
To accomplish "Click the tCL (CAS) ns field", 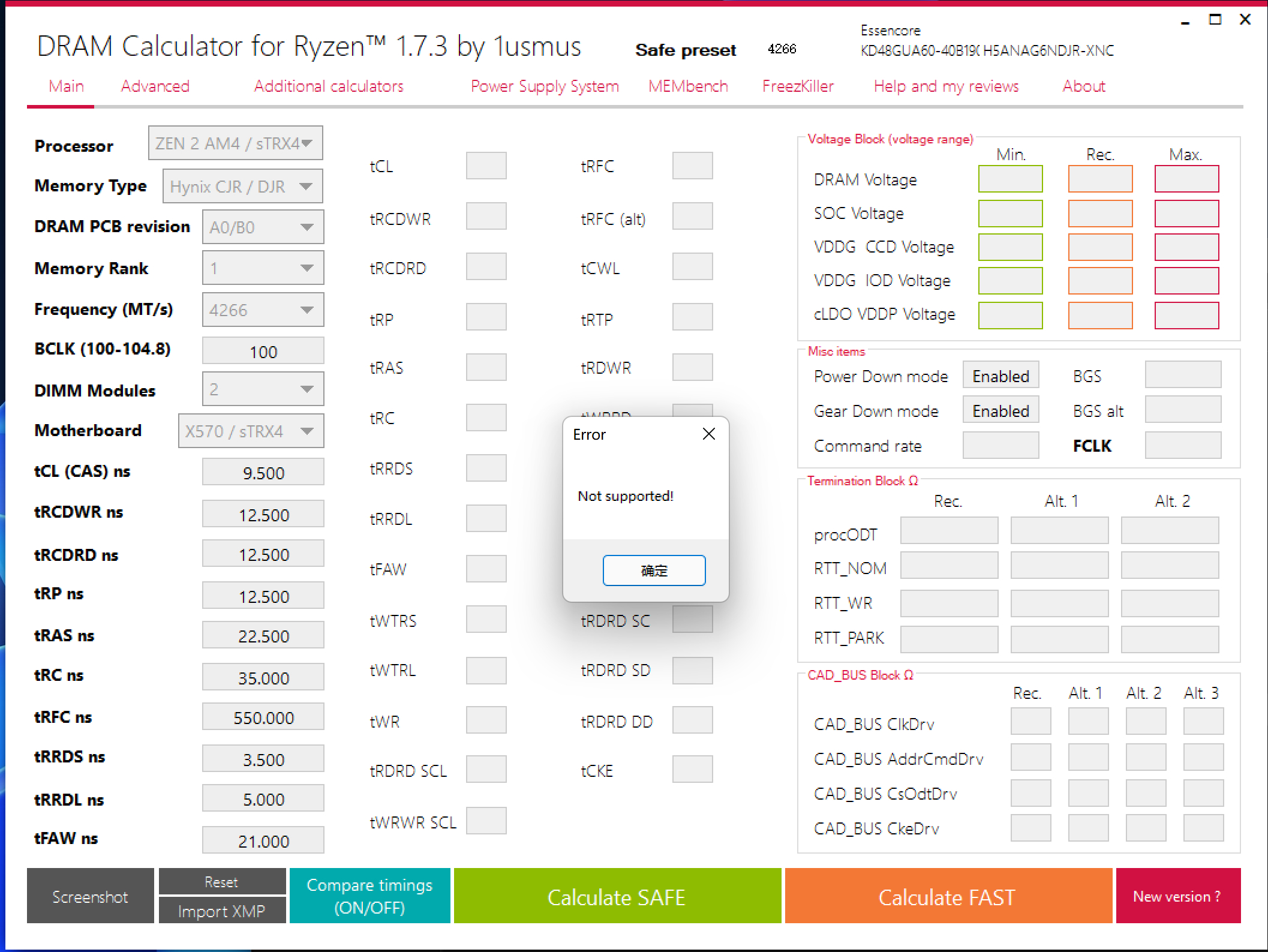I will coord(263,472).
